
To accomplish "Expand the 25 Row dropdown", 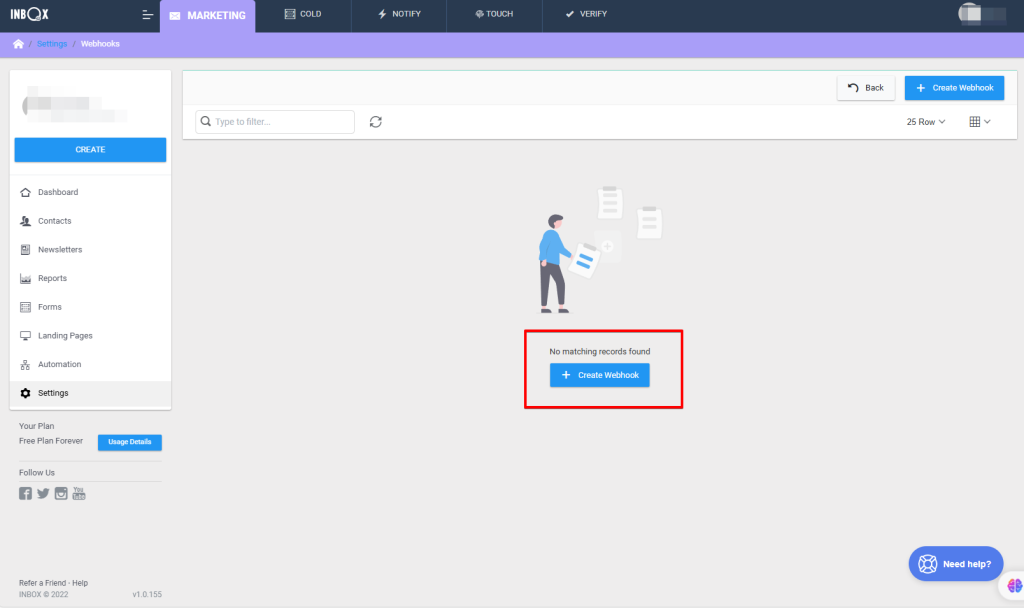I will 925,122.
